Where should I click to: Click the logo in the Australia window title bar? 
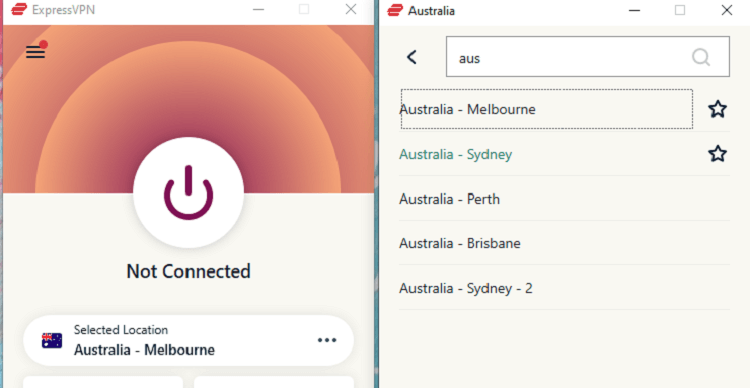click(395, 10)
